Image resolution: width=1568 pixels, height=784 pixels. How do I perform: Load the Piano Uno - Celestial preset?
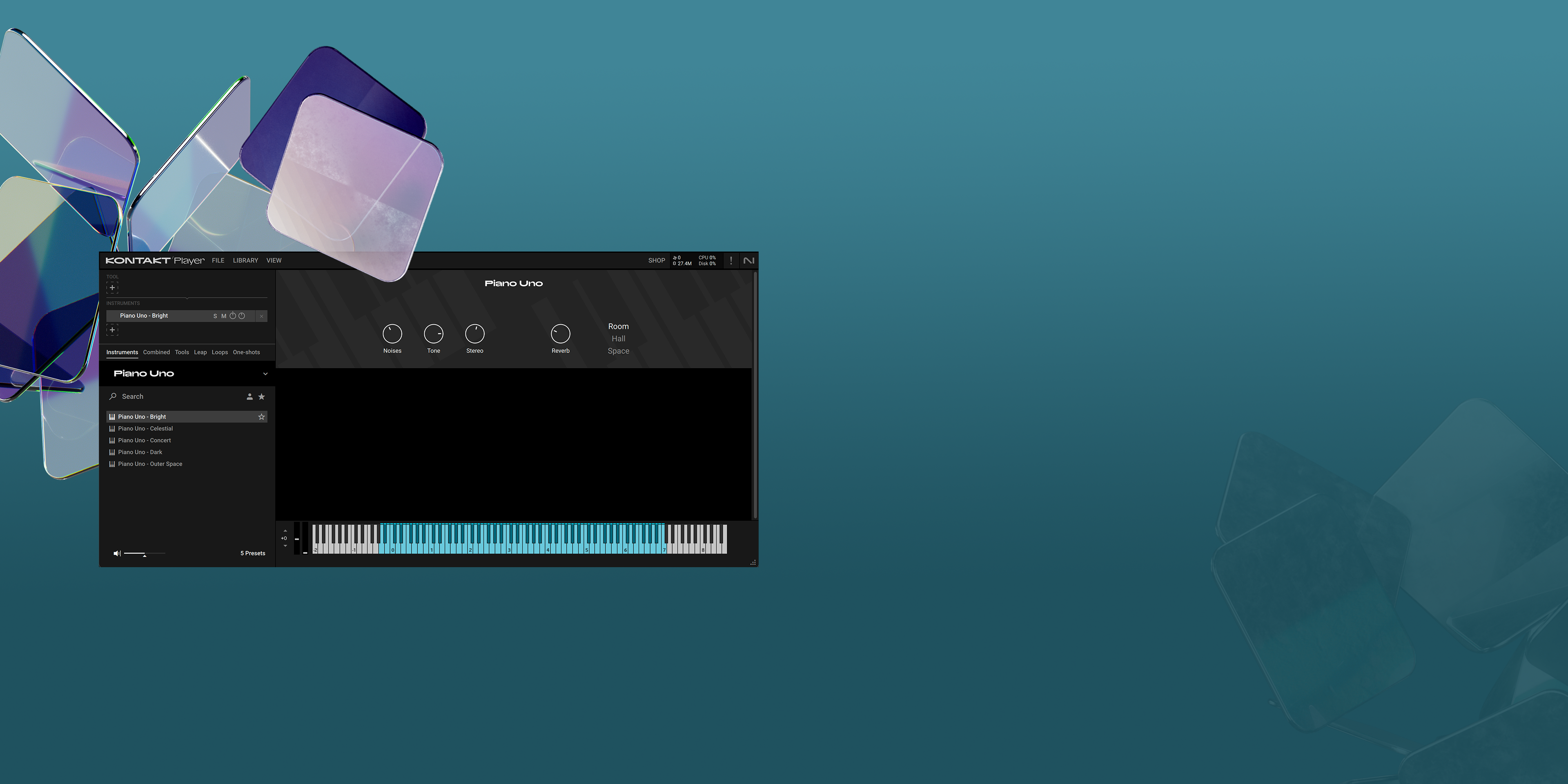tap(187, 428)
